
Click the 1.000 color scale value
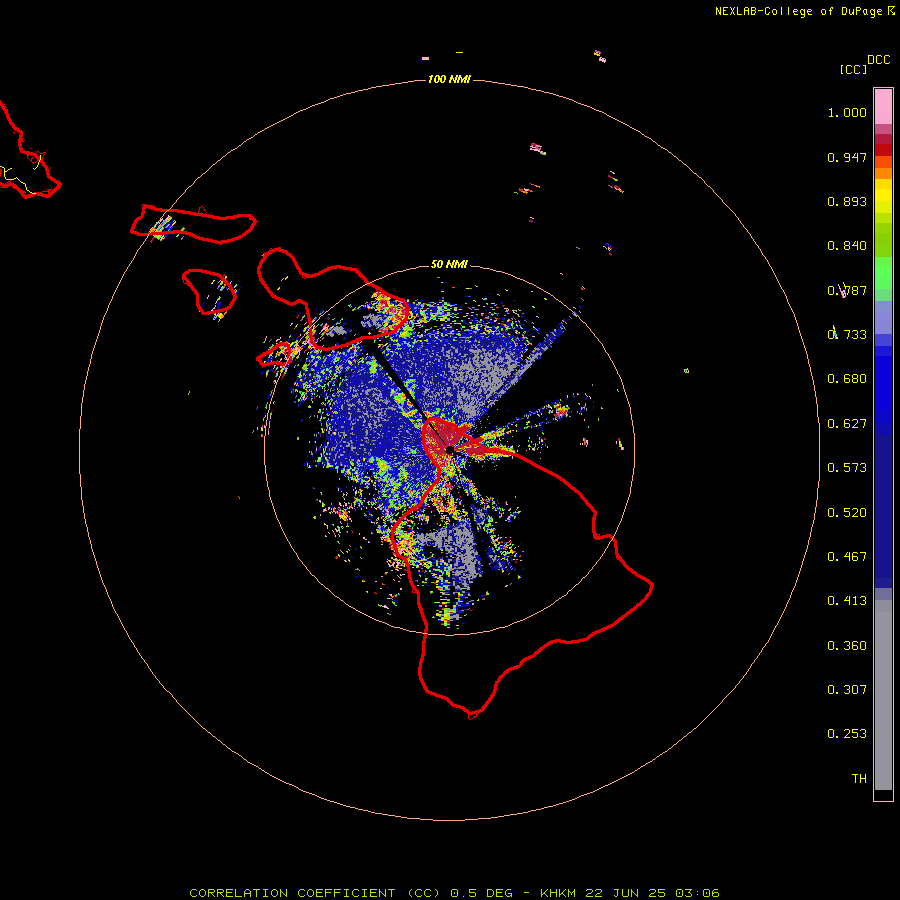(847, 112)
